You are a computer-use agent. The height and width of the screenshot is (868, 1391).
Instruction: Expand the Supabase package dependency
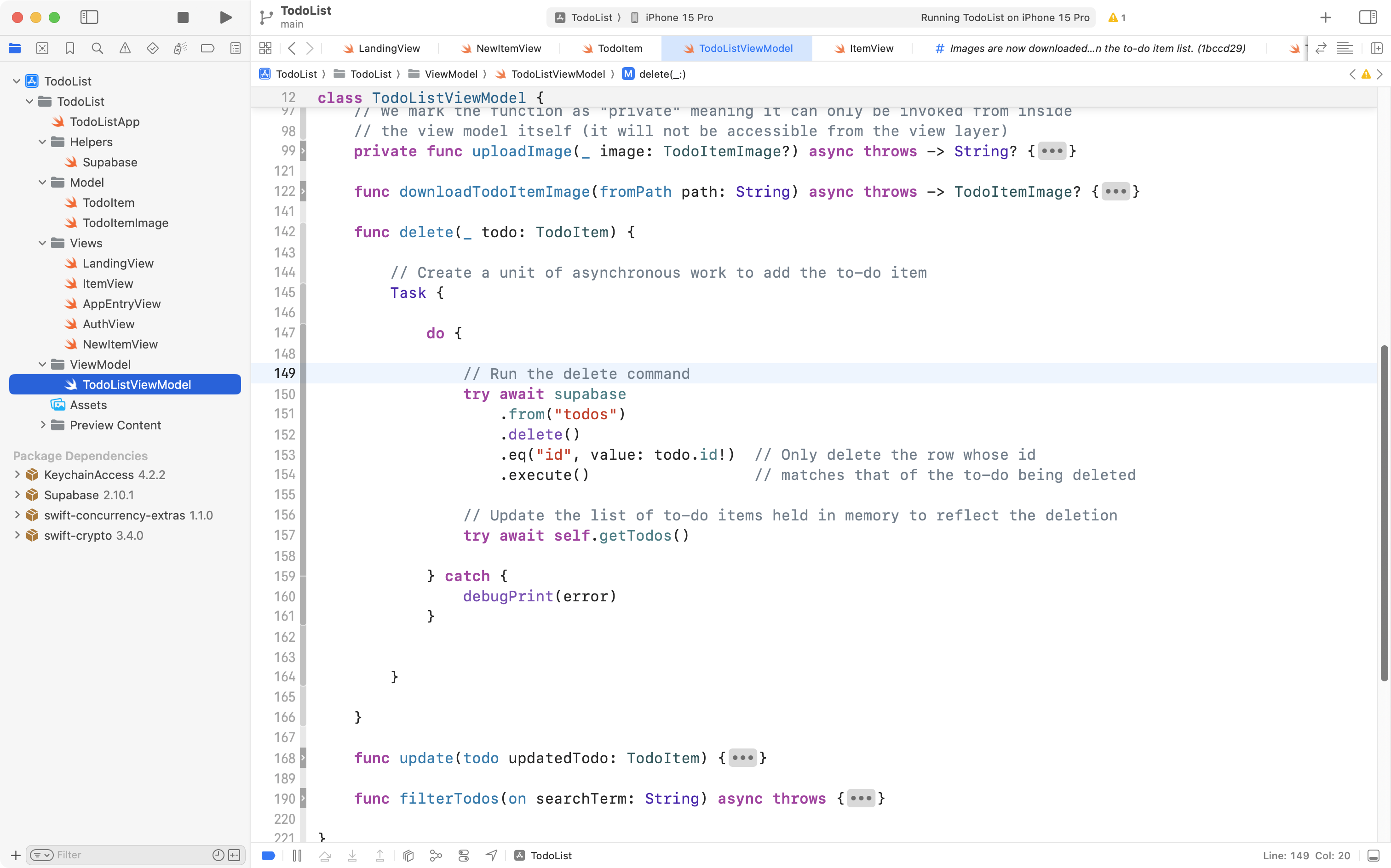tap(16, 495)
